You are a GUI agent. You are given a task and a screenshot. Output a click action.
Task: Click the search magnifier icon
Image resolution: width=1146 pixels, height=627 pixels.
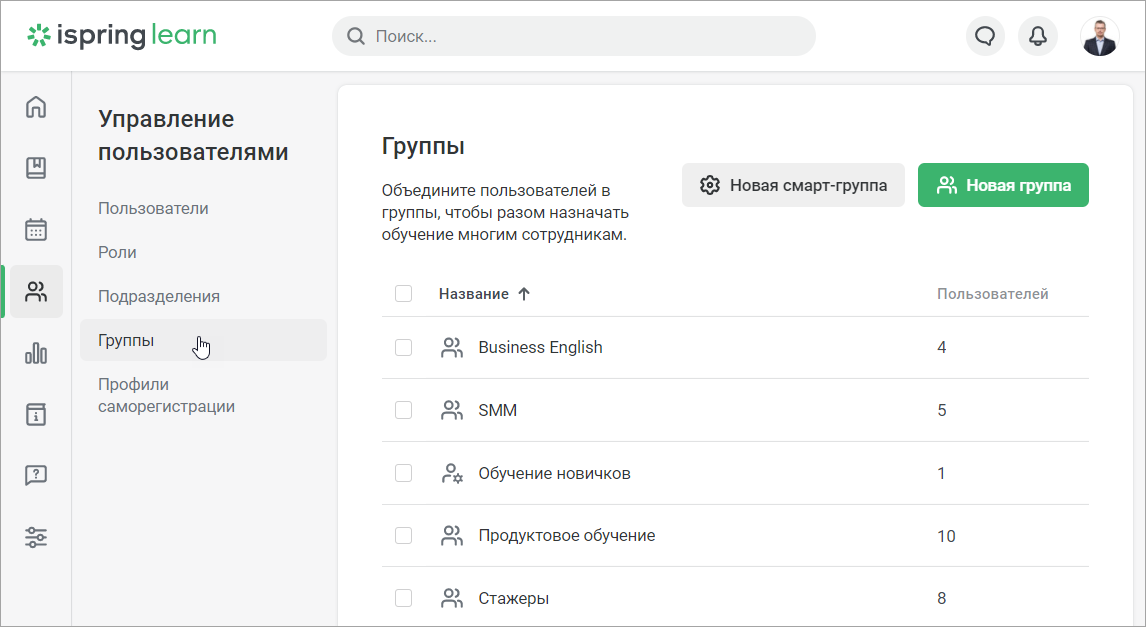pyautogui.click(x=356, y=37)
